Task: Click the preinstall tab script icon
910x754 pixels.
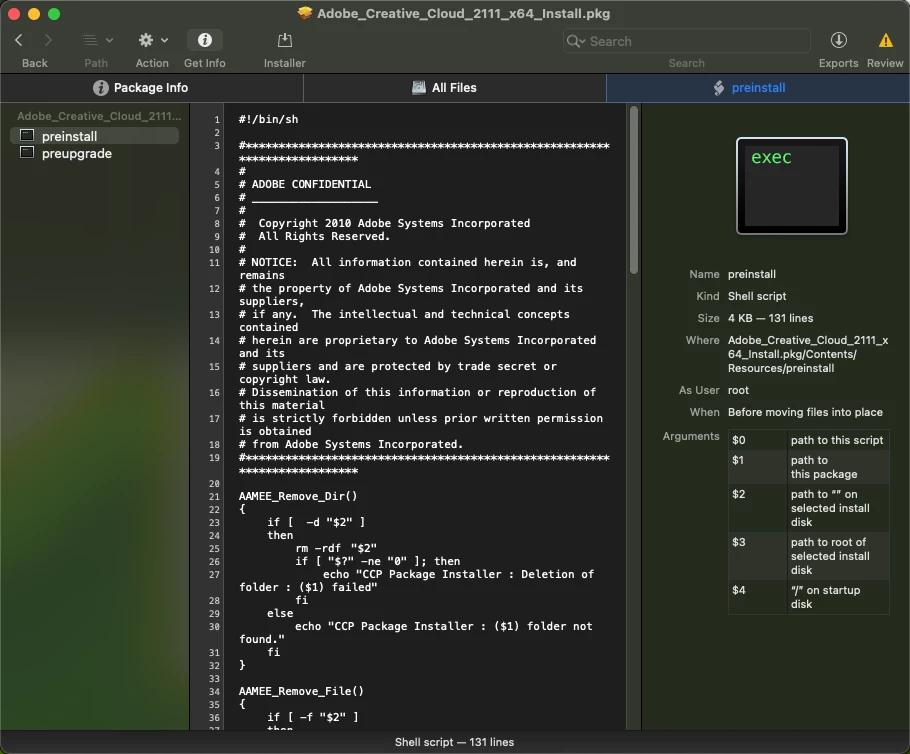Action: (x=718, y=88)
